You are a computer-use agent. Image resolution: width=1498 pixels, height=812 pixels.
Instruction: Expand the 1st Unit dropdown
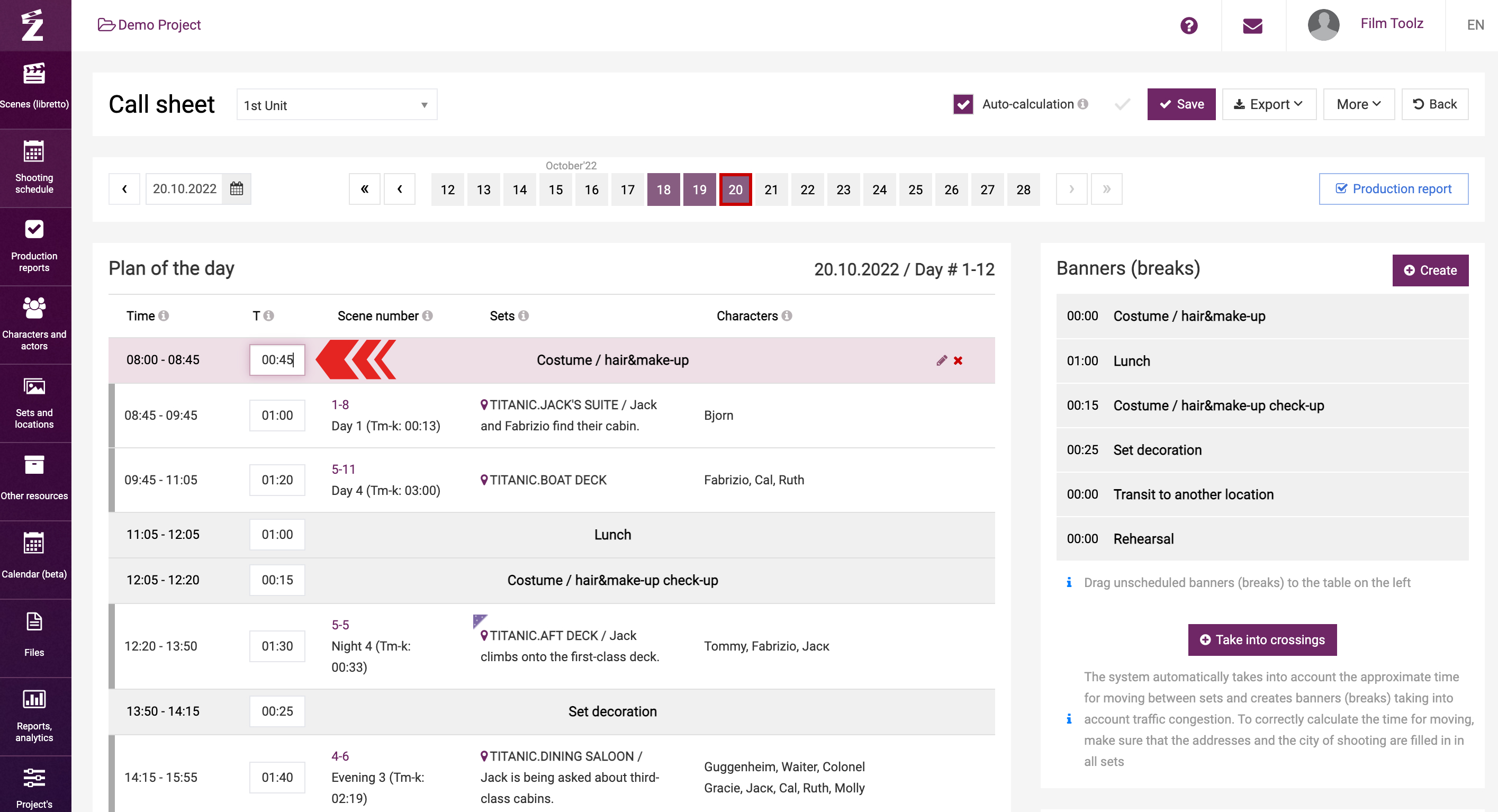click(337, 105)
